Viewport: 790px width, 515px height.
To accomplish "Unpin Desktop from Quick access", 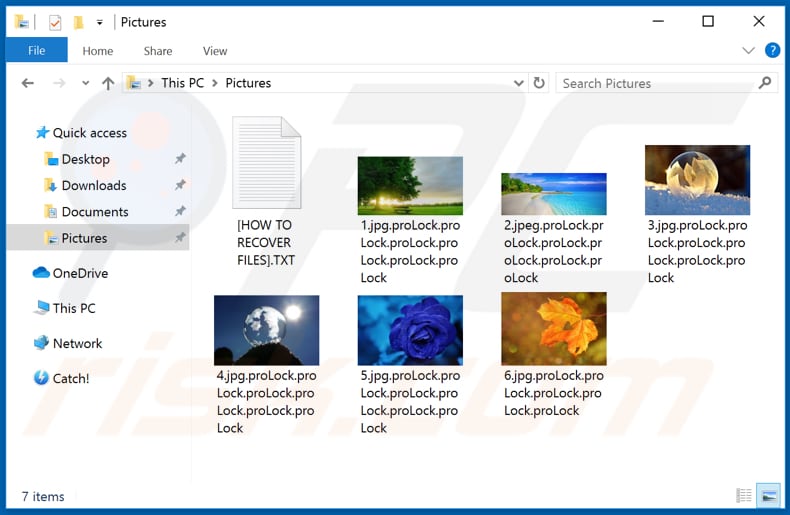I will [x=180, y=159].
